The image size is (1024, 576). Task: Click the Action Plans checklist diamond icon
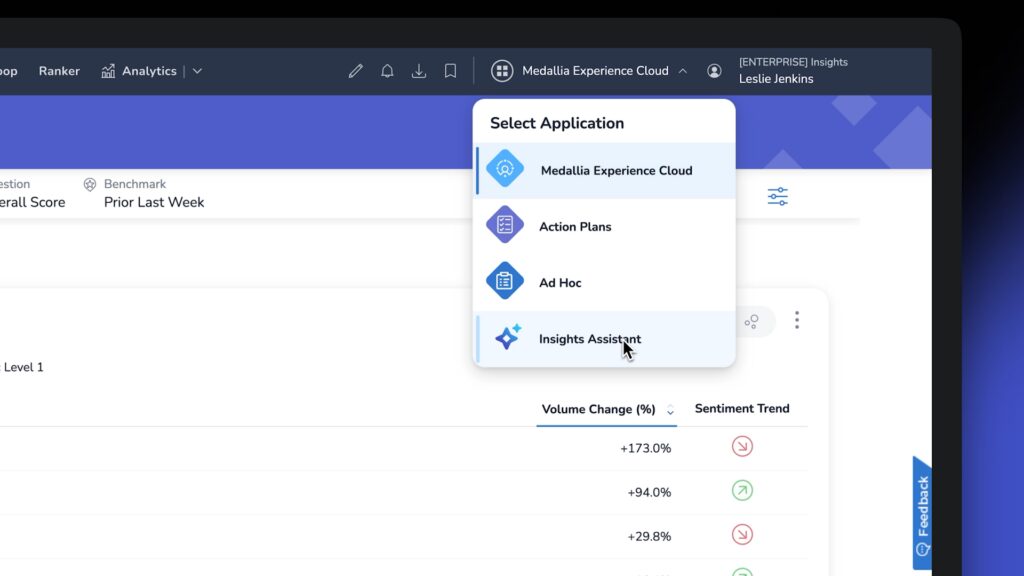tap(505, 225)
